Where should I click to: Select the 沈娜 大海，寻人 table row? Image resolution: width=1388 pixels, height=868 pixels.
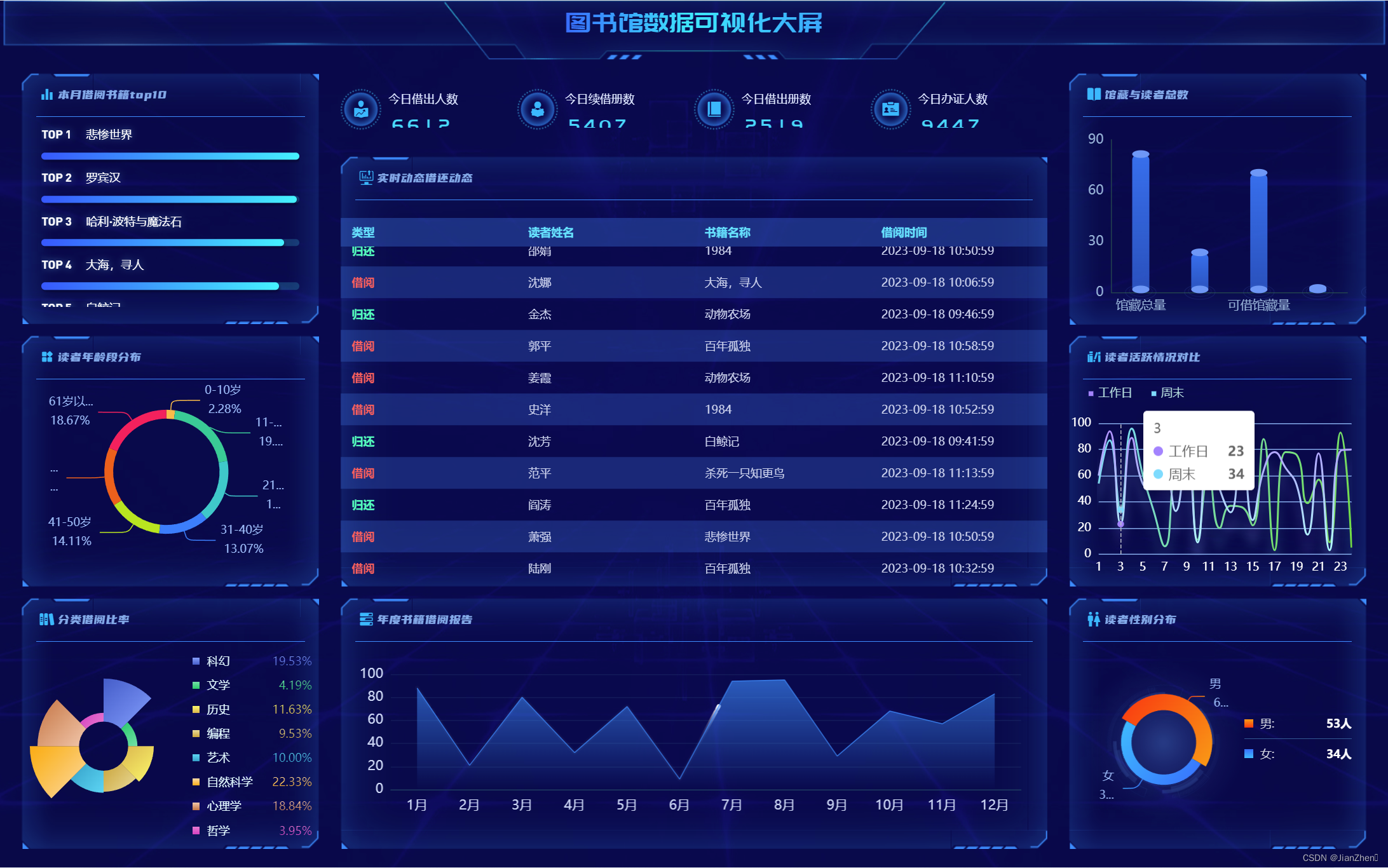[x=694, y=283]
